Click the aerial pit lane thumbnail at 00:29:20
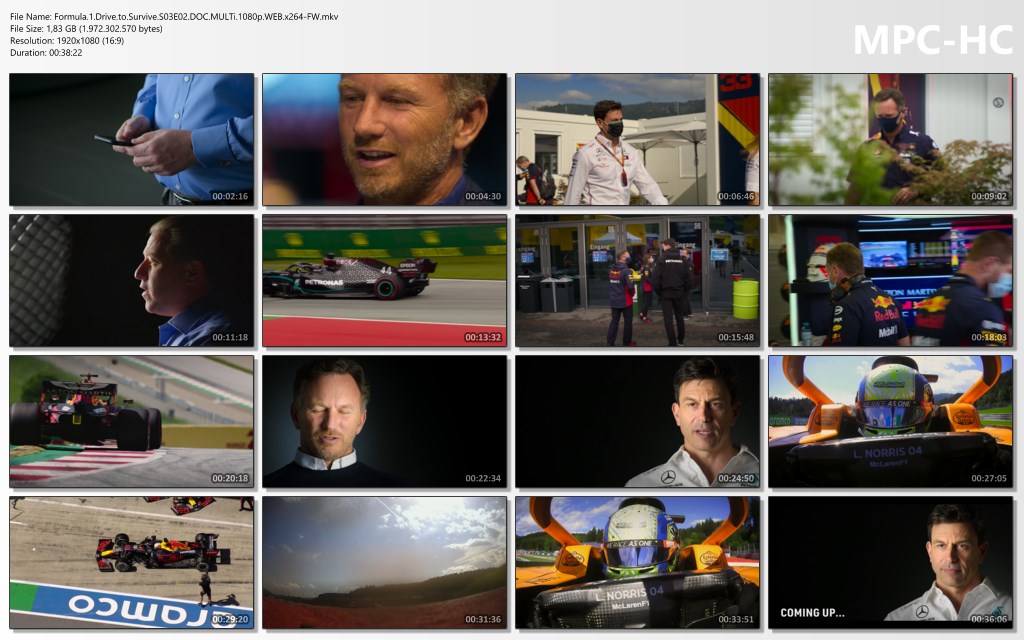Screen dimensions: 1024x640 point(131,562)
